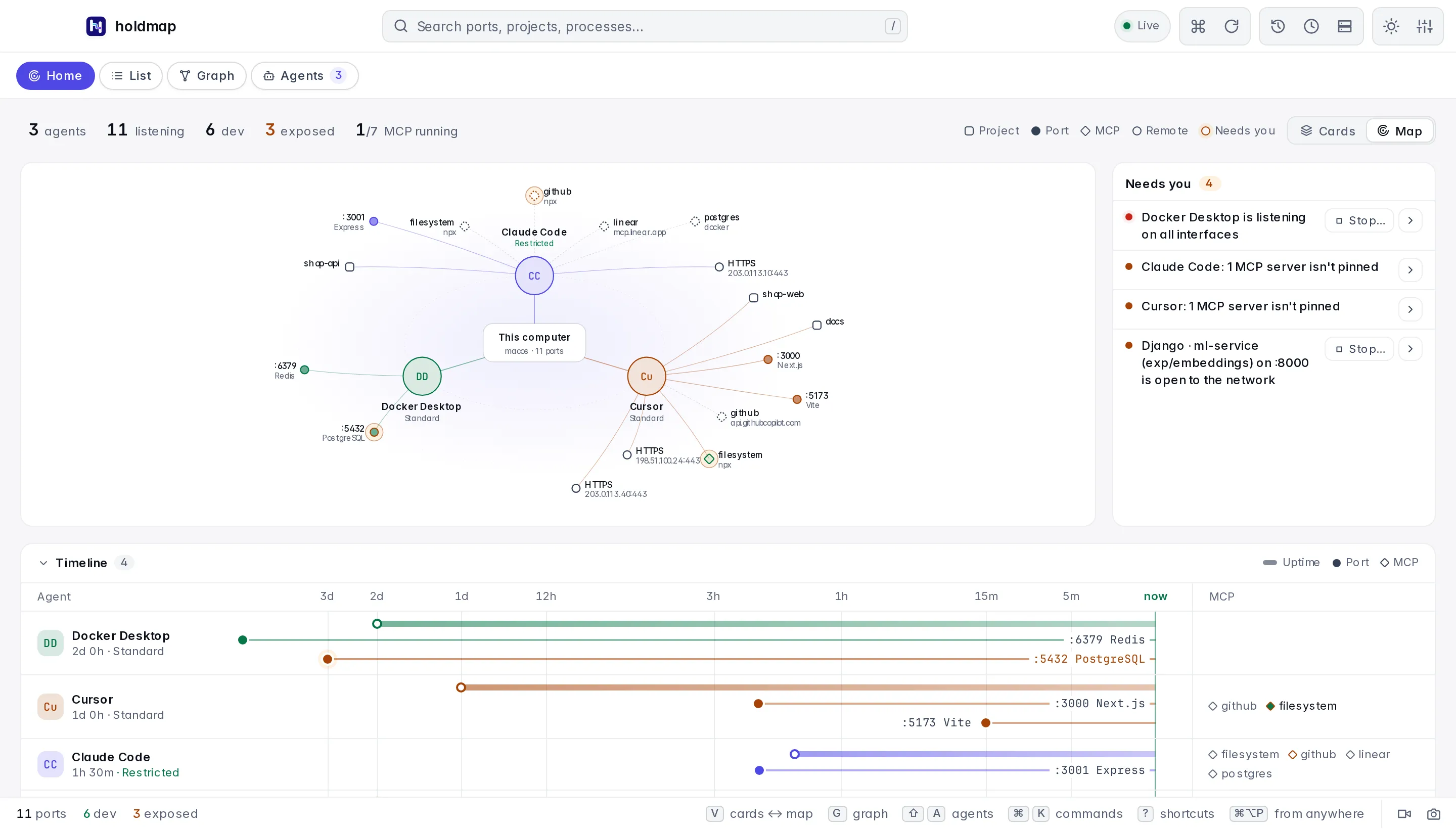The width and height of the screenshot is (1456, 829).
Task: Click the This computer center card
Action: [x=534, y=343]
